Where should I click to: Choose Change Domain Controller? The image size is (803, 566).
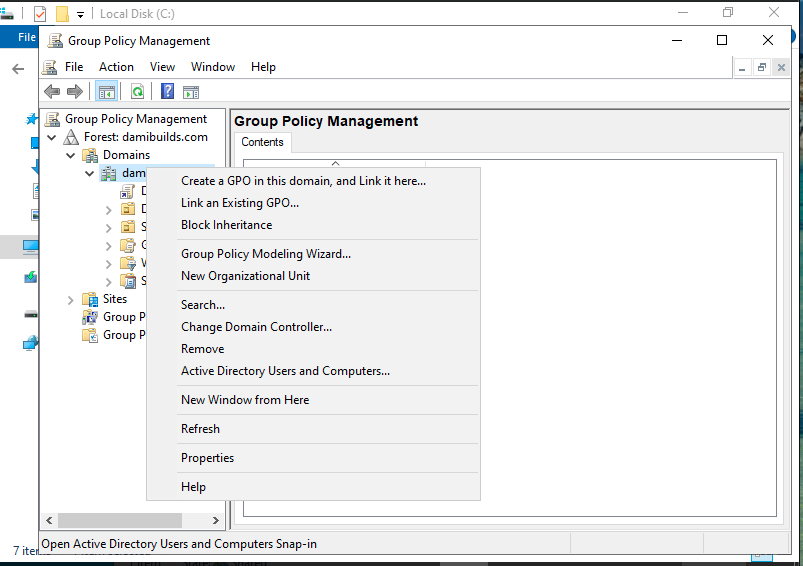pyautogui.click(x=256, y=327)
